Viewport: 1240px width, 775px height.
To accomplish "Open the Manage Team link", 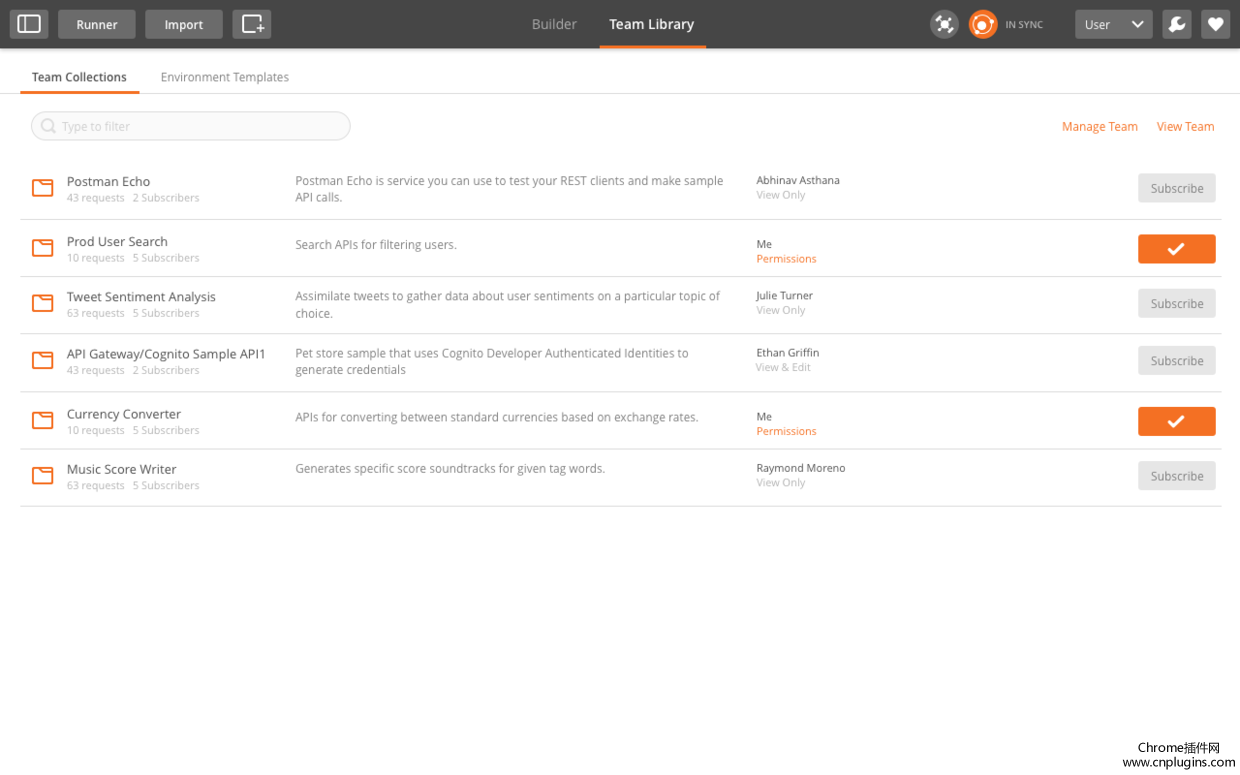I will pyautogui.click(x=1099, y=126).
